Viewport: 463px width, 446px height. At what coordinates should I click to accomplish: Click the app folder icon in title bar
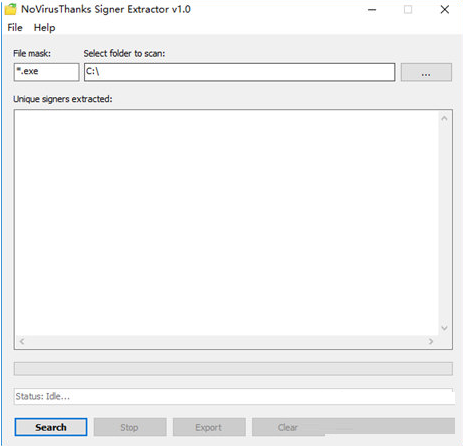[11, 9]
